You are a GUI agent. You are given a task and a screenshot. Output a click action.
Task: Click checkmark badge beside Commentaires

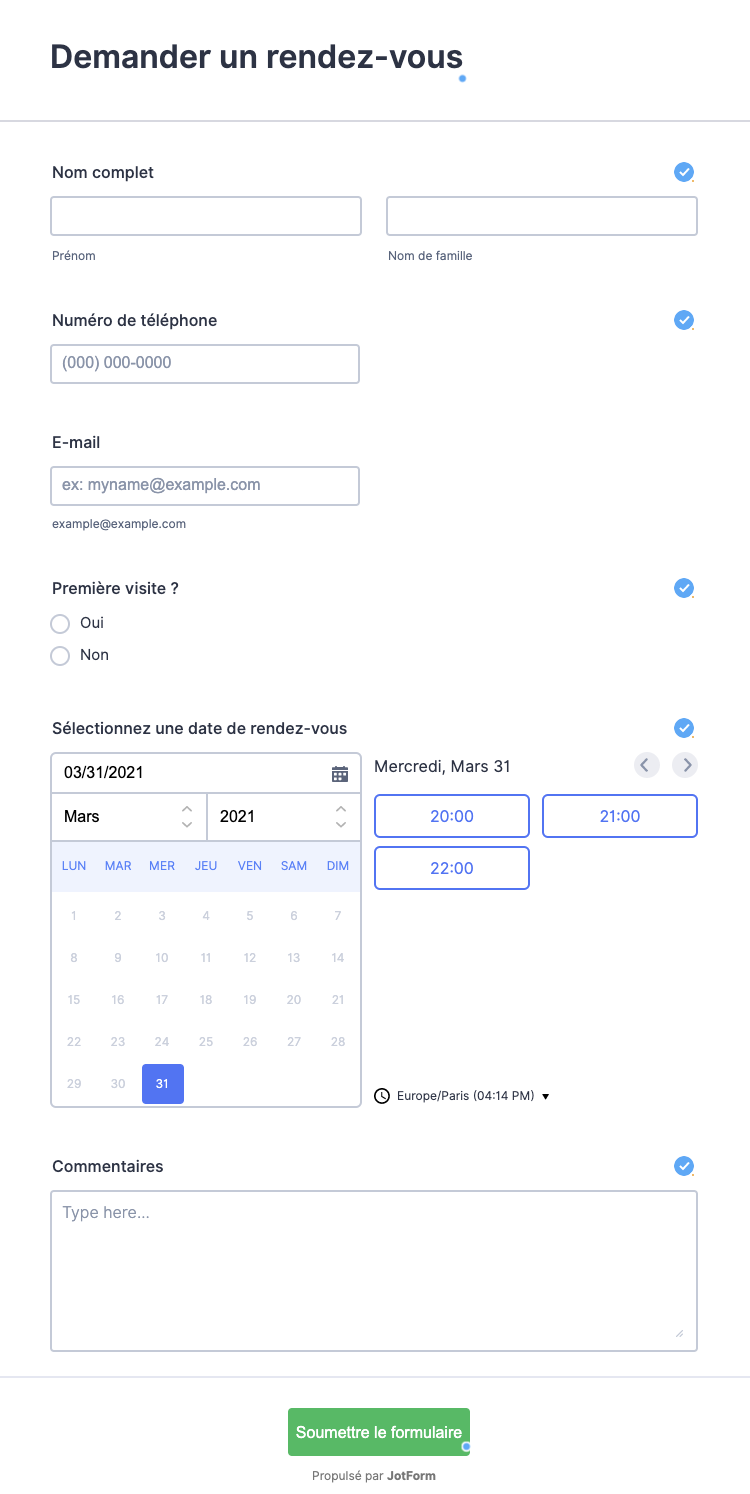click(684, 1166)
